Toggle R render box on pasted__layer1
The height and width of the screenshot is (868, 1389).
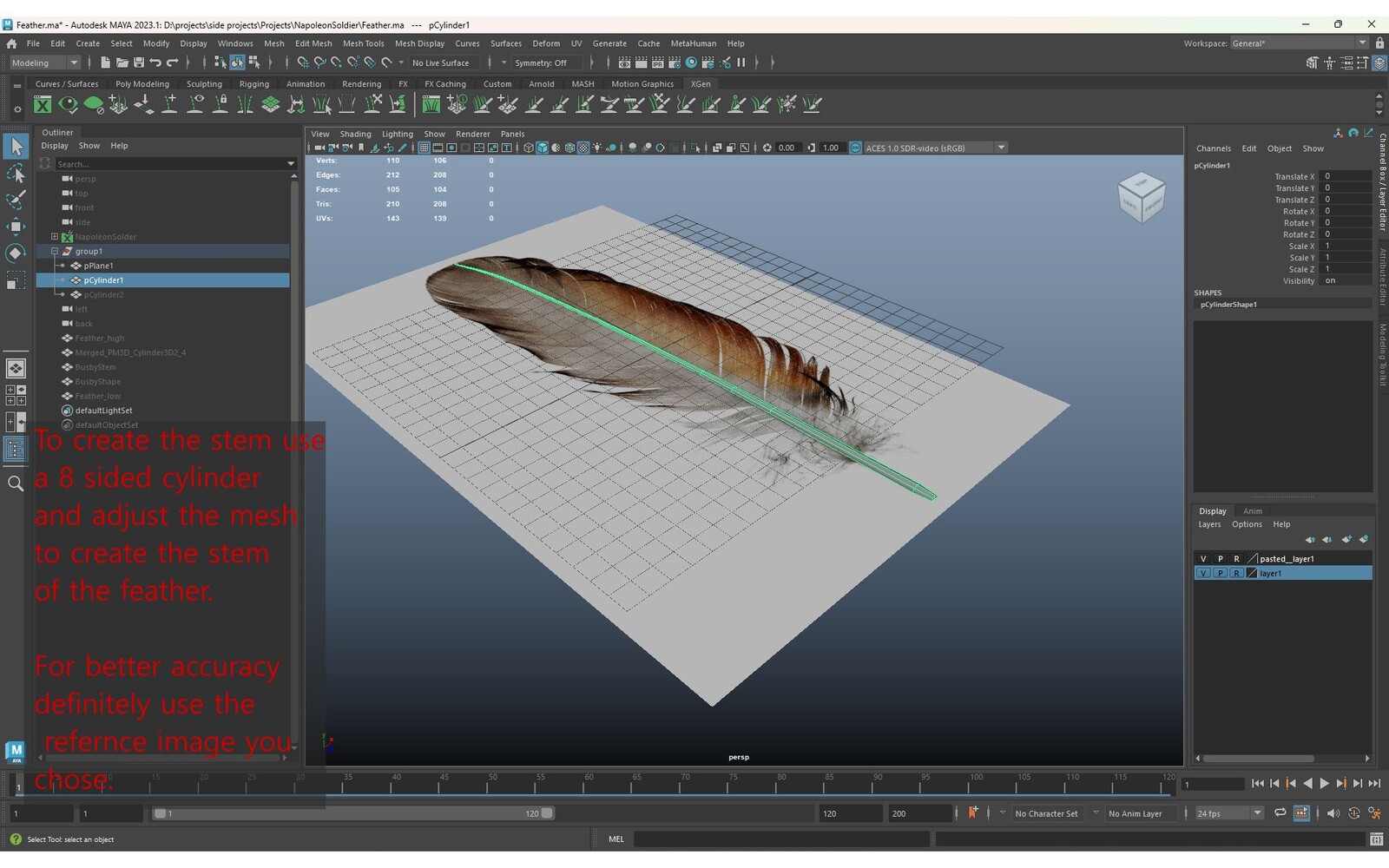(1236, 559)
